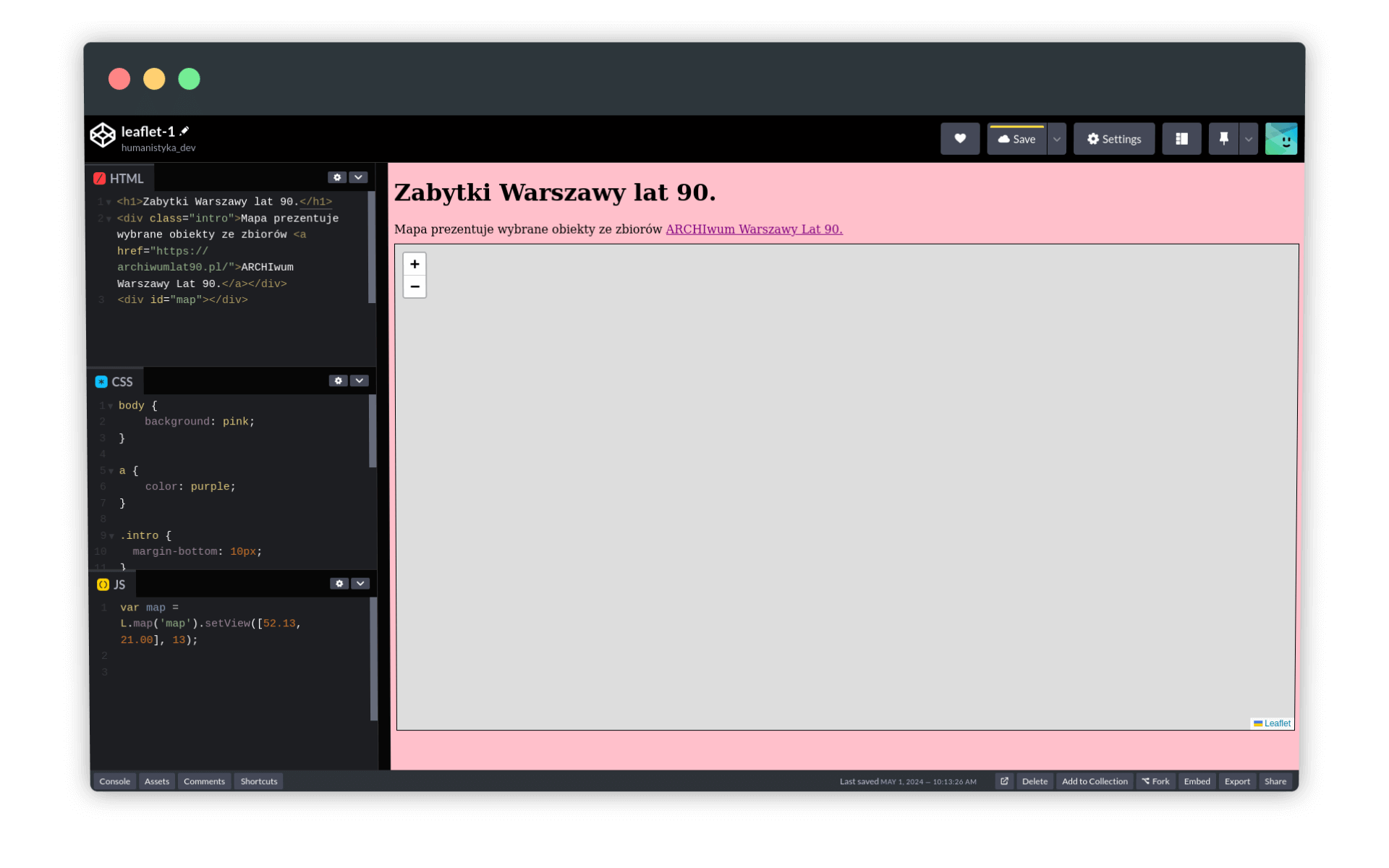Screen dimensions: 1389x868
Task: Click the div id="map" line in HTML
Action: [x=182, y=299]
